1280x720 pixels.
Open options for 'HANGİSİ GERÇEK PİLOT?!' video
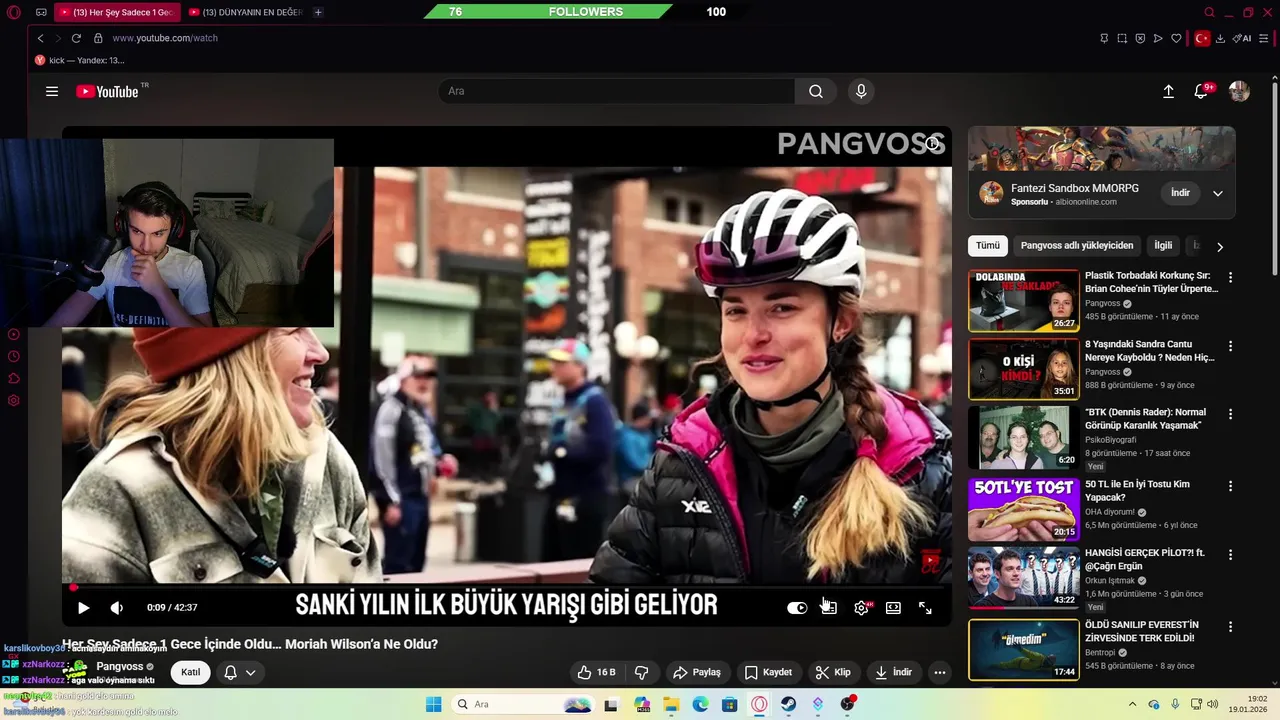click(x=1231, y=554)
